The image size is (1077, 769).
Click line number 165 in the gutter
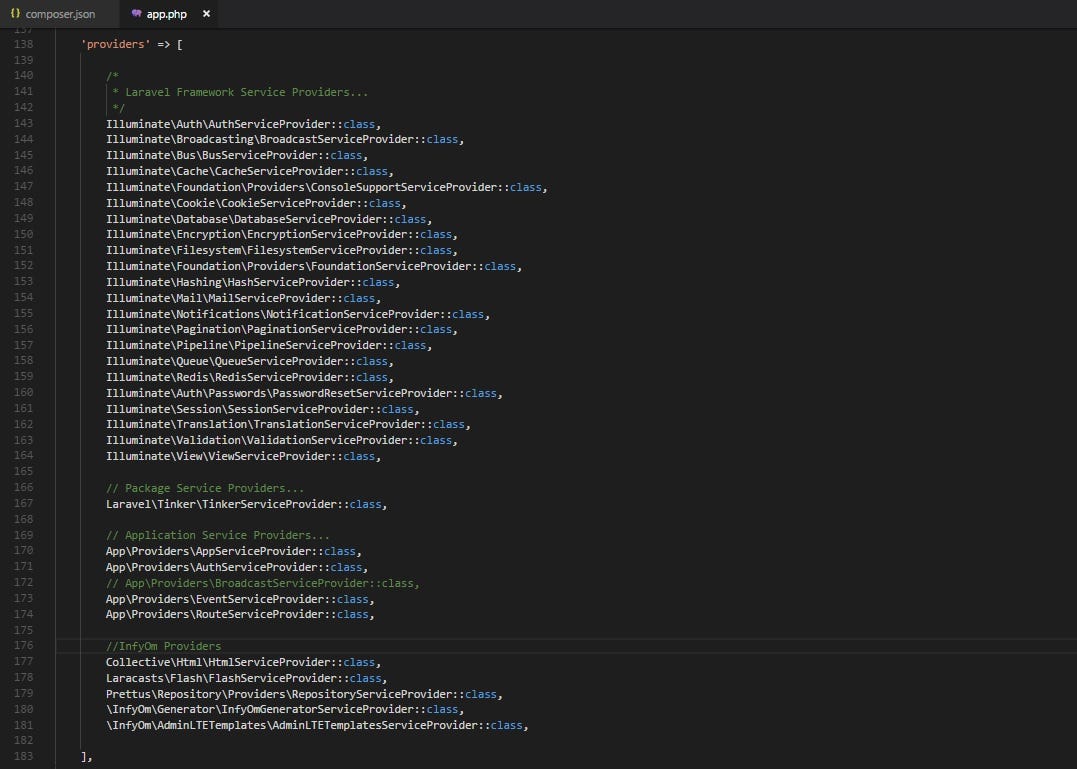(x=23, y=472)
